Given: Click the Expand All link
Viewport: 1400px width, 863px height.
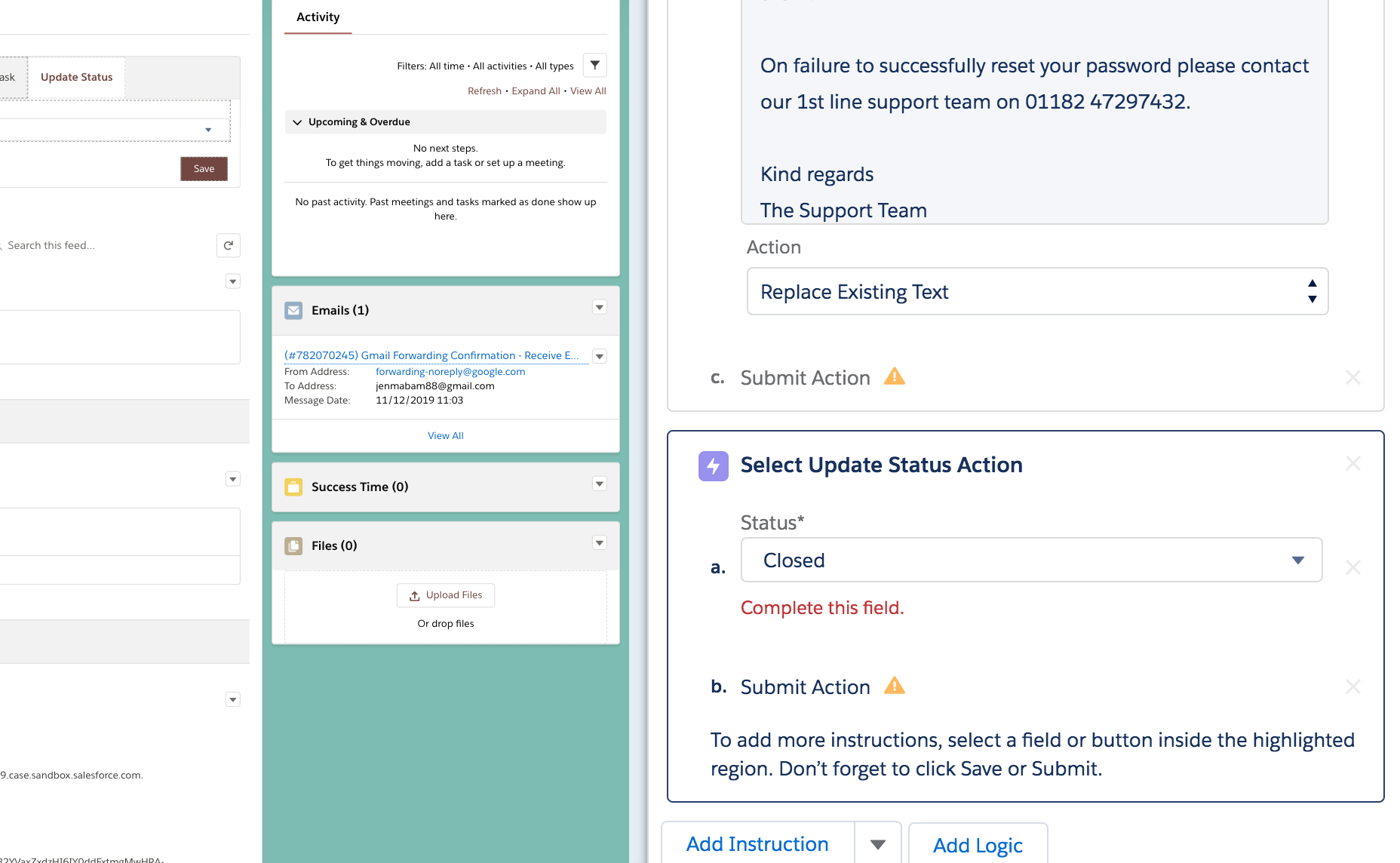Looking at the screenshot, I should (536, 91).
